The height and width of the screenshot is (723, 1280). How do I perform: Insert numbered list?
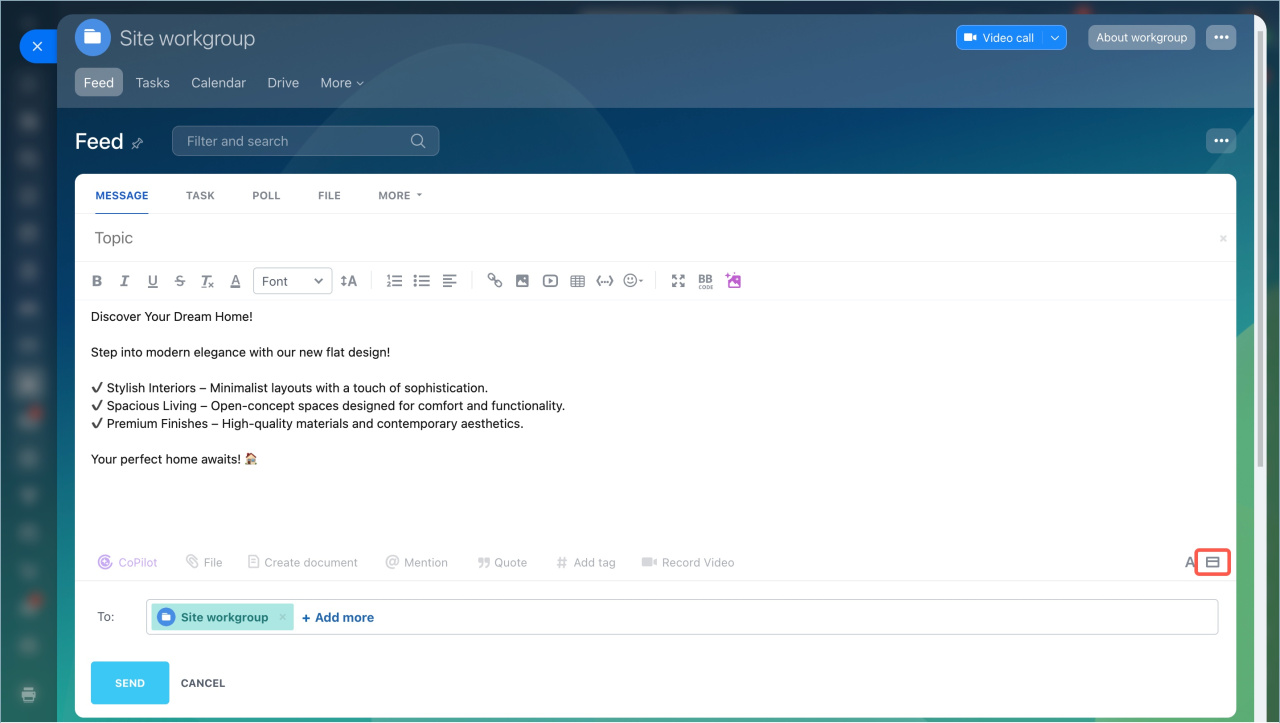(x=394, y=281)
